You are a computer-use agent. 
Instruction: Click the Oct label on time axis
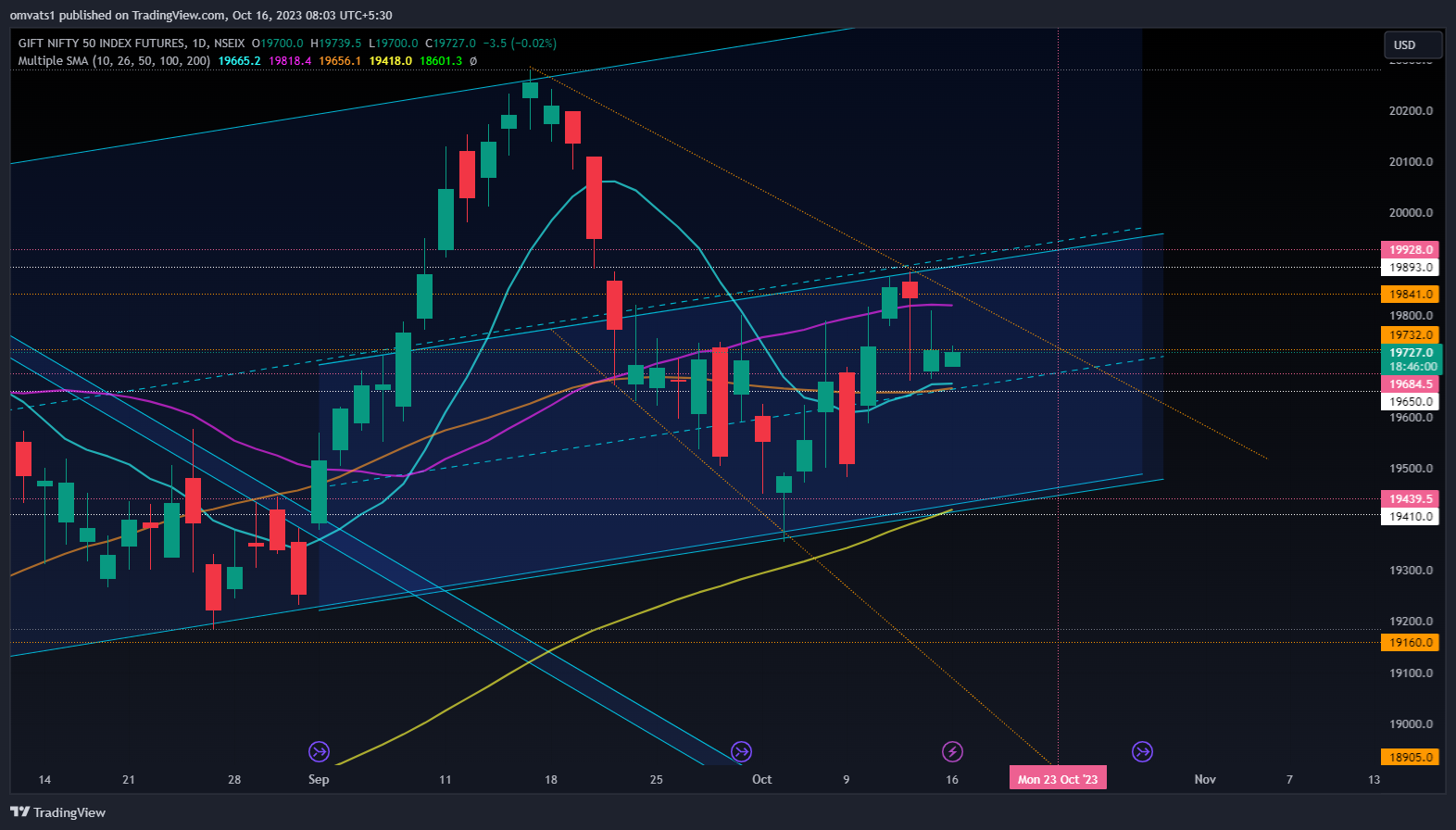click(762, 780)
